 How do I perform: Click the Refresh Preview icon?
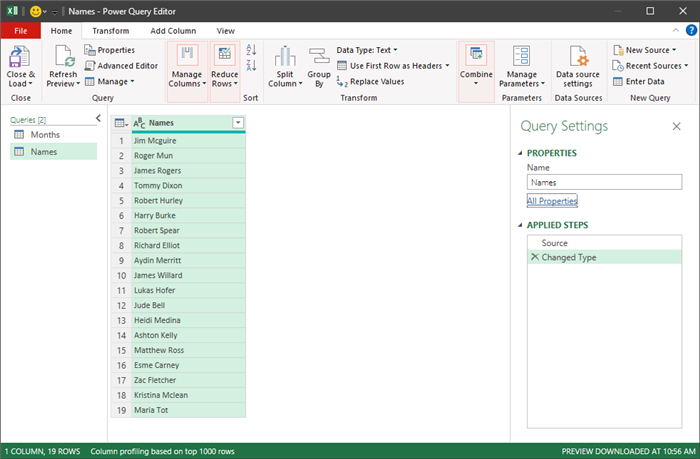[x=62, y=55]
